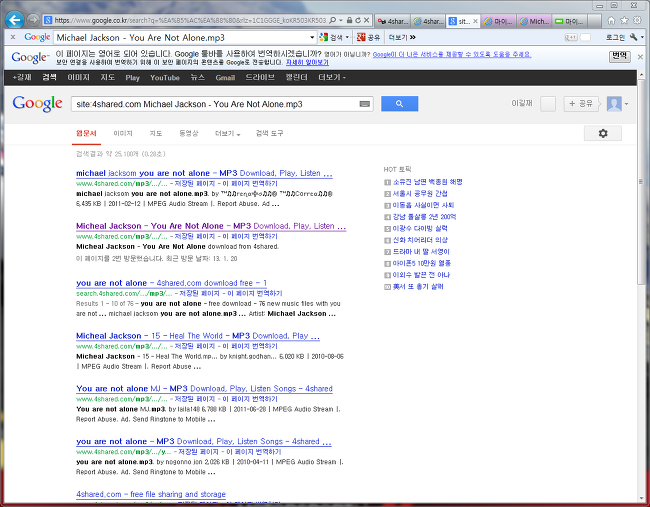Viewport: 650px width, 507px height.
Task: Expand toolbar 더보기 » overflow
Action: click(x=402, y=37)
